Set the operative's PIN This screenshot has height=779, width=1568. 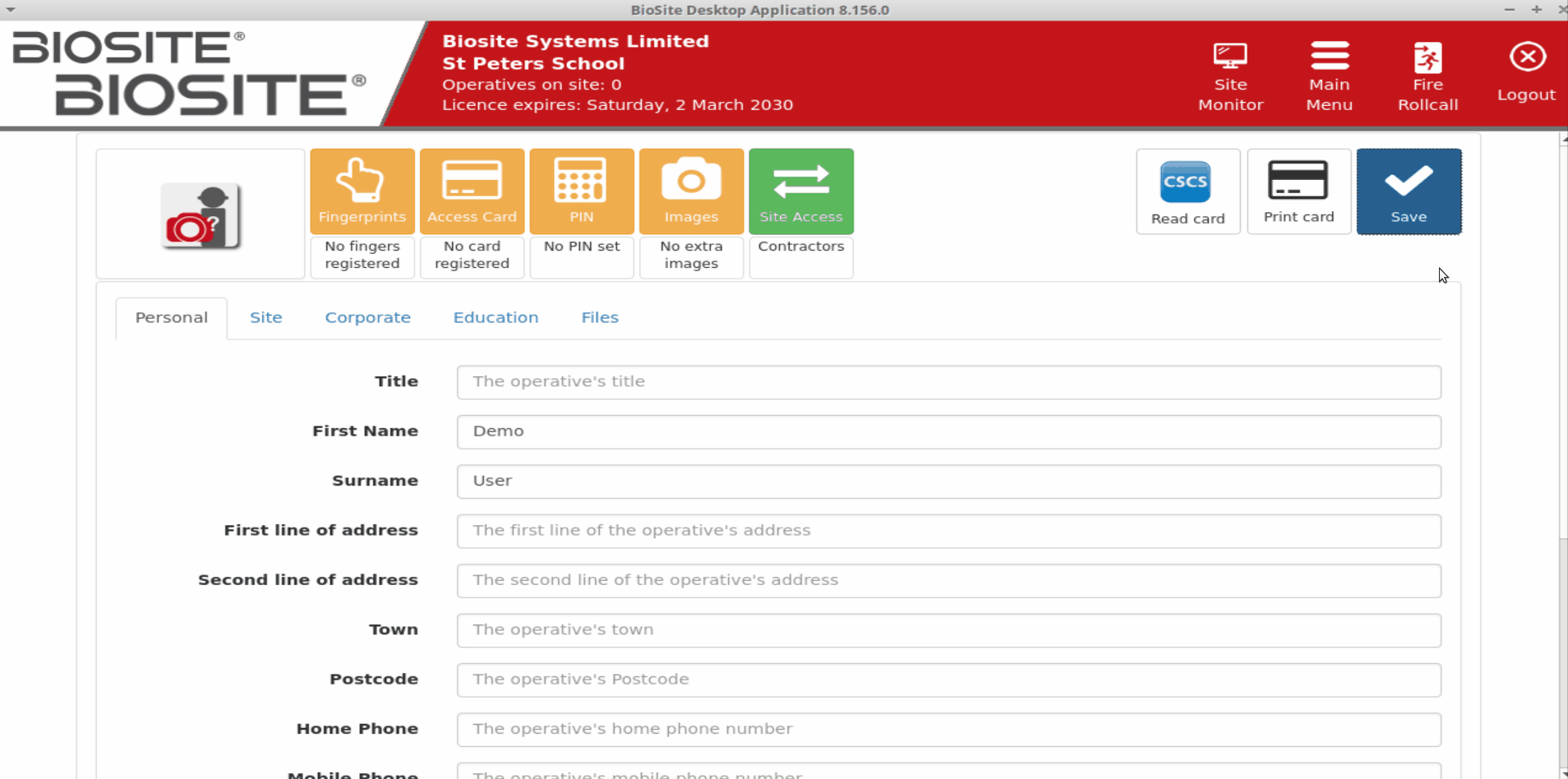tap(582, 191)
